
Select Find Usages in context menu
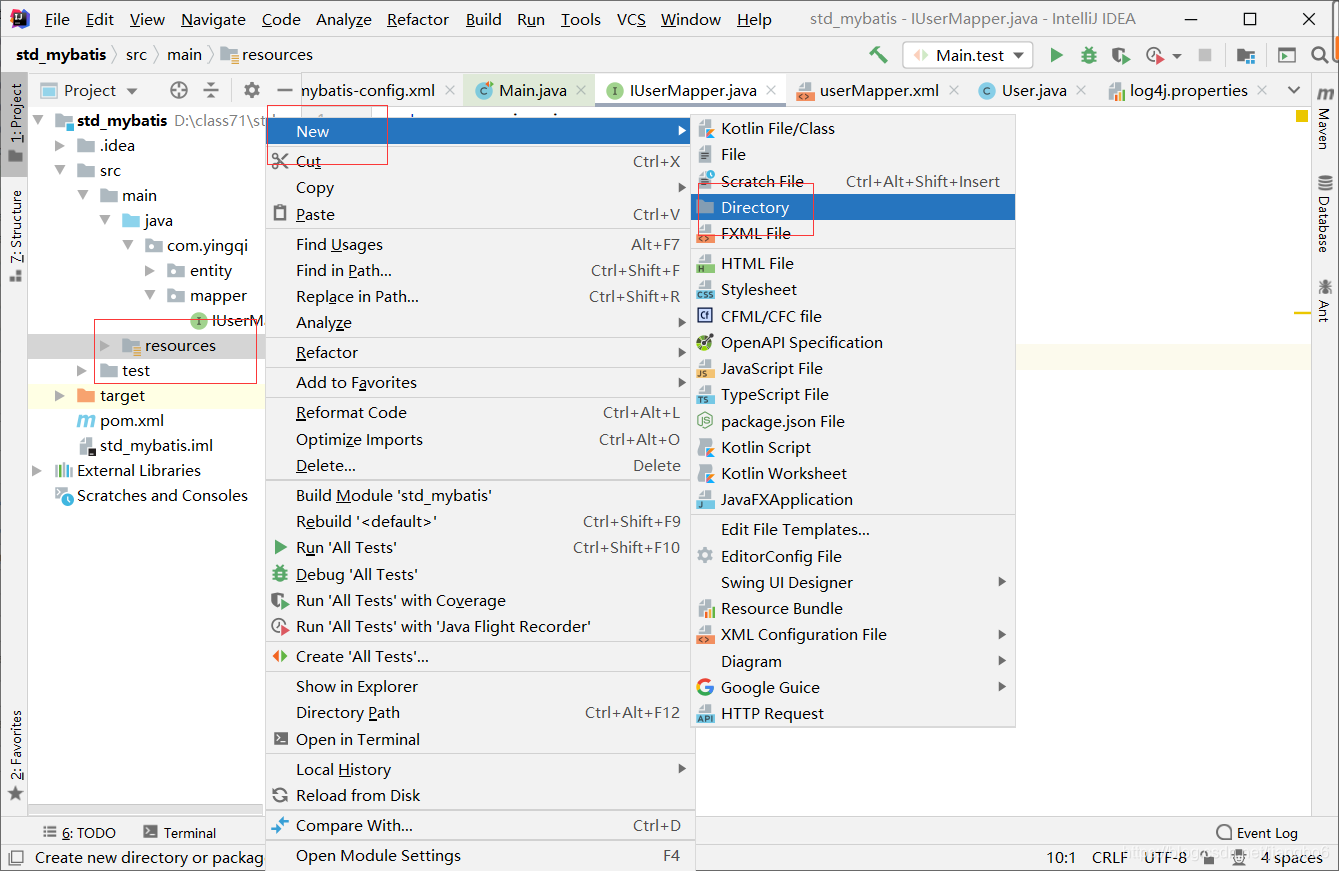pyautogui.click(x=478, y=244)
